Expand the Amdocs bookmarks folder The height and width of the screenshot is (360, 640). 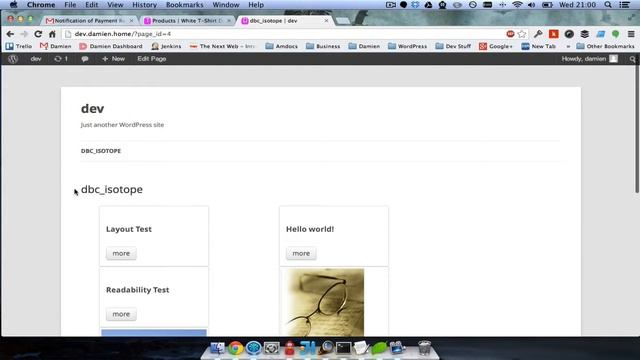[x=282, y=46]
